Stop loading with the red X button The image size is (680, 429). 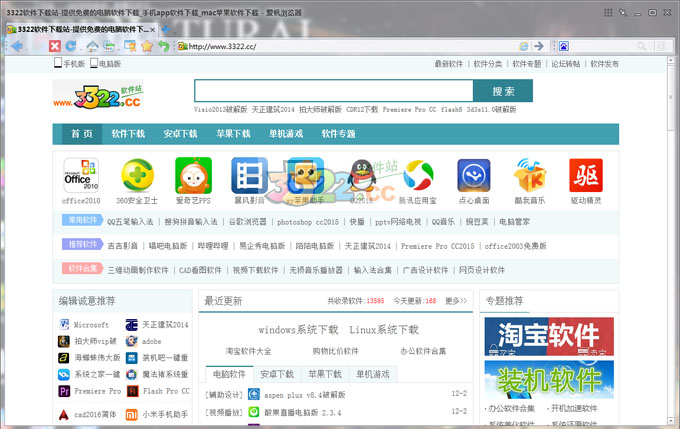coord(55,46)
